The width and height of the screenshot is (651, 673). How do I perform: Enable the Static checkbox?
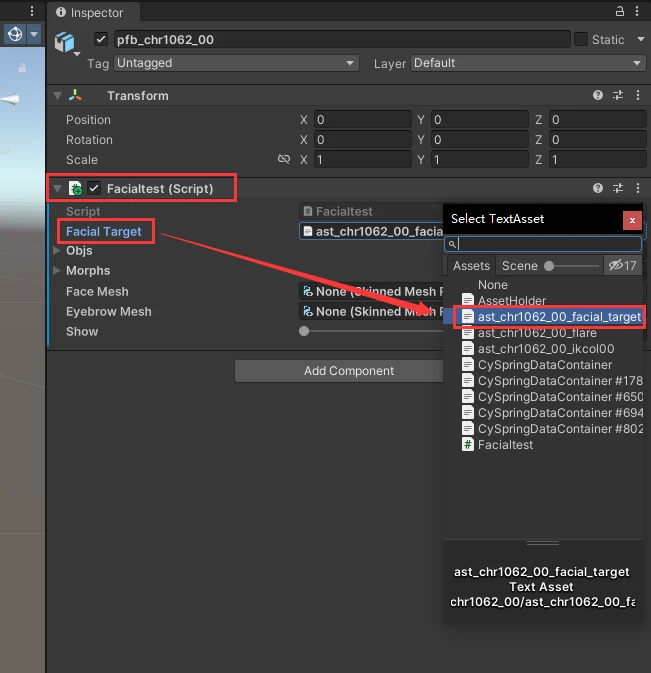[581, 39]
